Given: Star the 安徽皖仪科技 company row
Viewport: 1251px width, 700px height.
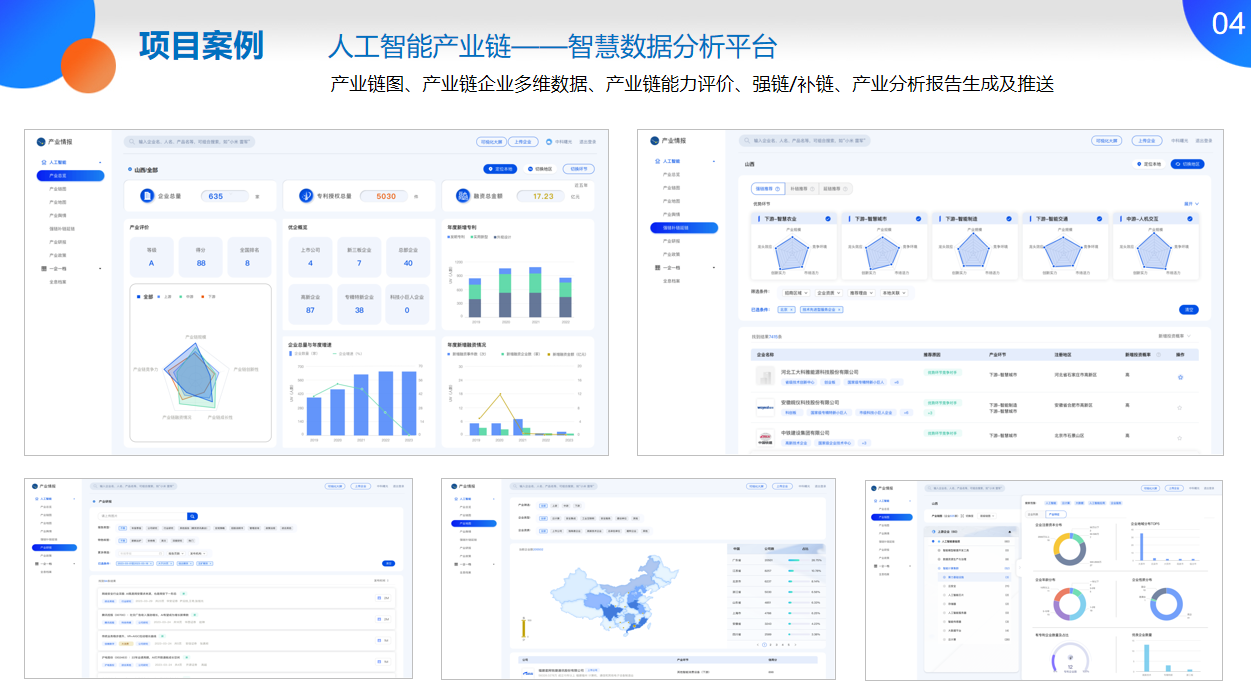Looking at the screenshot, I should tap(1180, 407).
